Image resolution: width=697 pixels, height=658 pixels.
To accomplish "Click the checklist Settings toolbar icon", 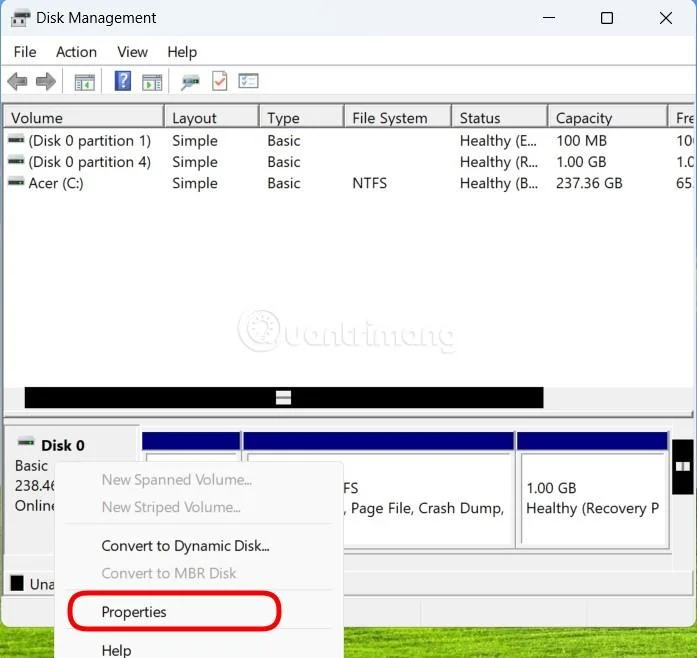I will pyautogui.click(x=248, y=81).
